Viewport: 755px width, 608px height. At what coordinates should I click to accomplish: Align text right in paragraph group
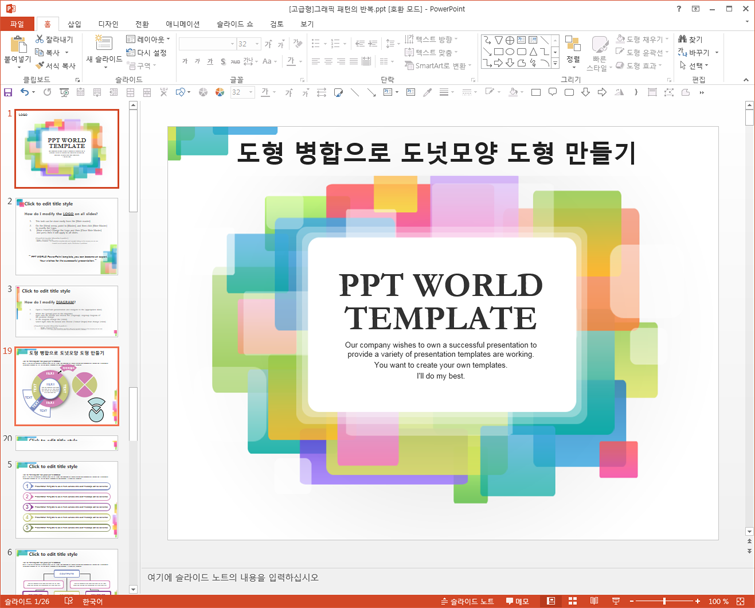click(x=340, y=62)
